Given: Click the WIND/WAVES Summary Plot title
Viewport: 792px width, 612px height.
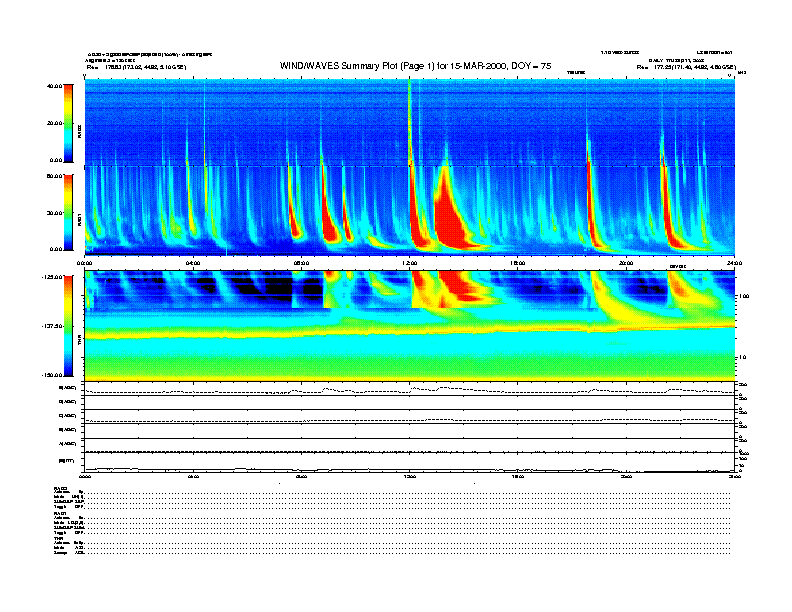Looking at the screenshot, I should (x=415, y=65).
